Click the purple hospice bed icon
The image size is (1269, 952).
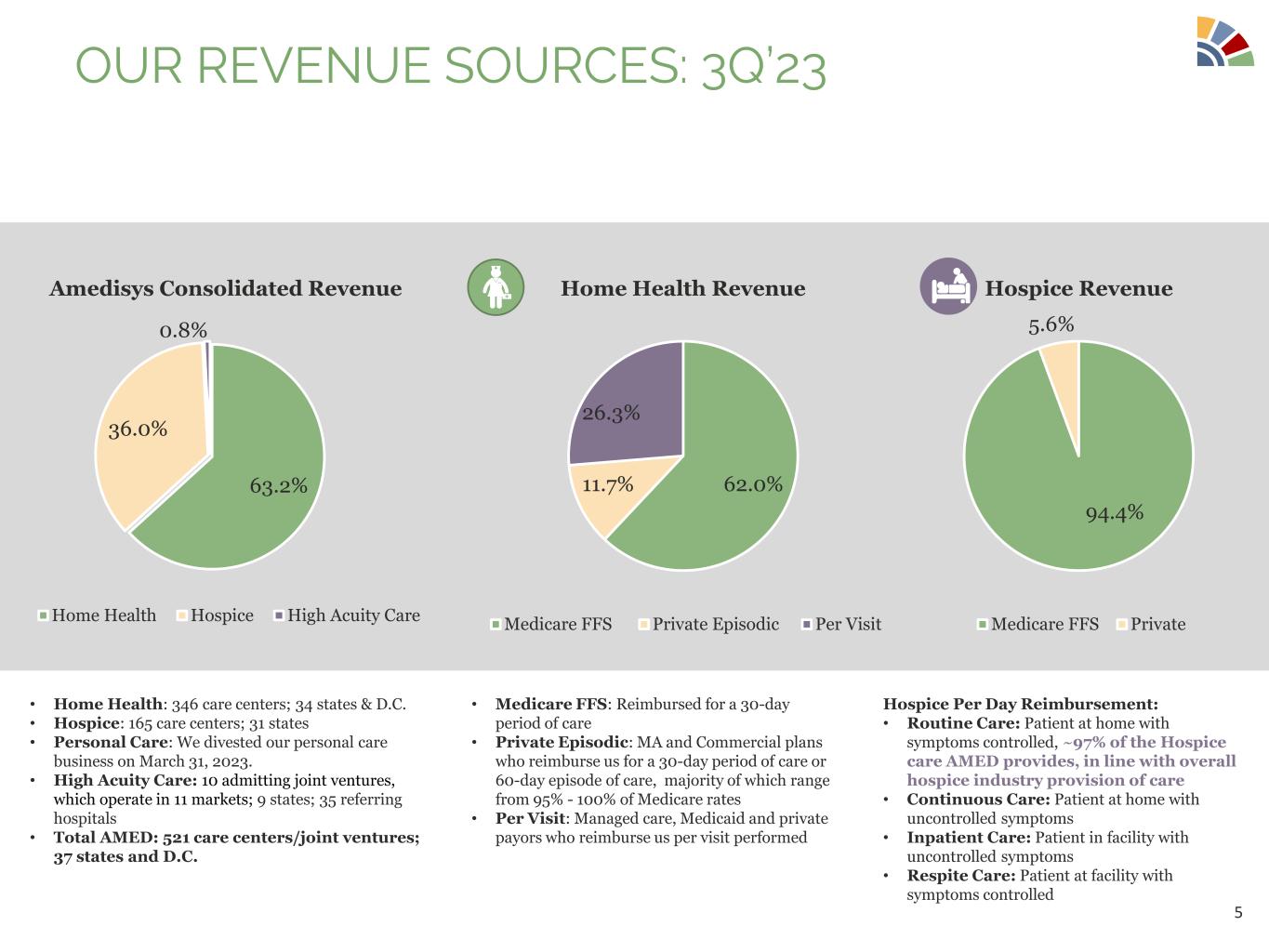pos(947,286)
